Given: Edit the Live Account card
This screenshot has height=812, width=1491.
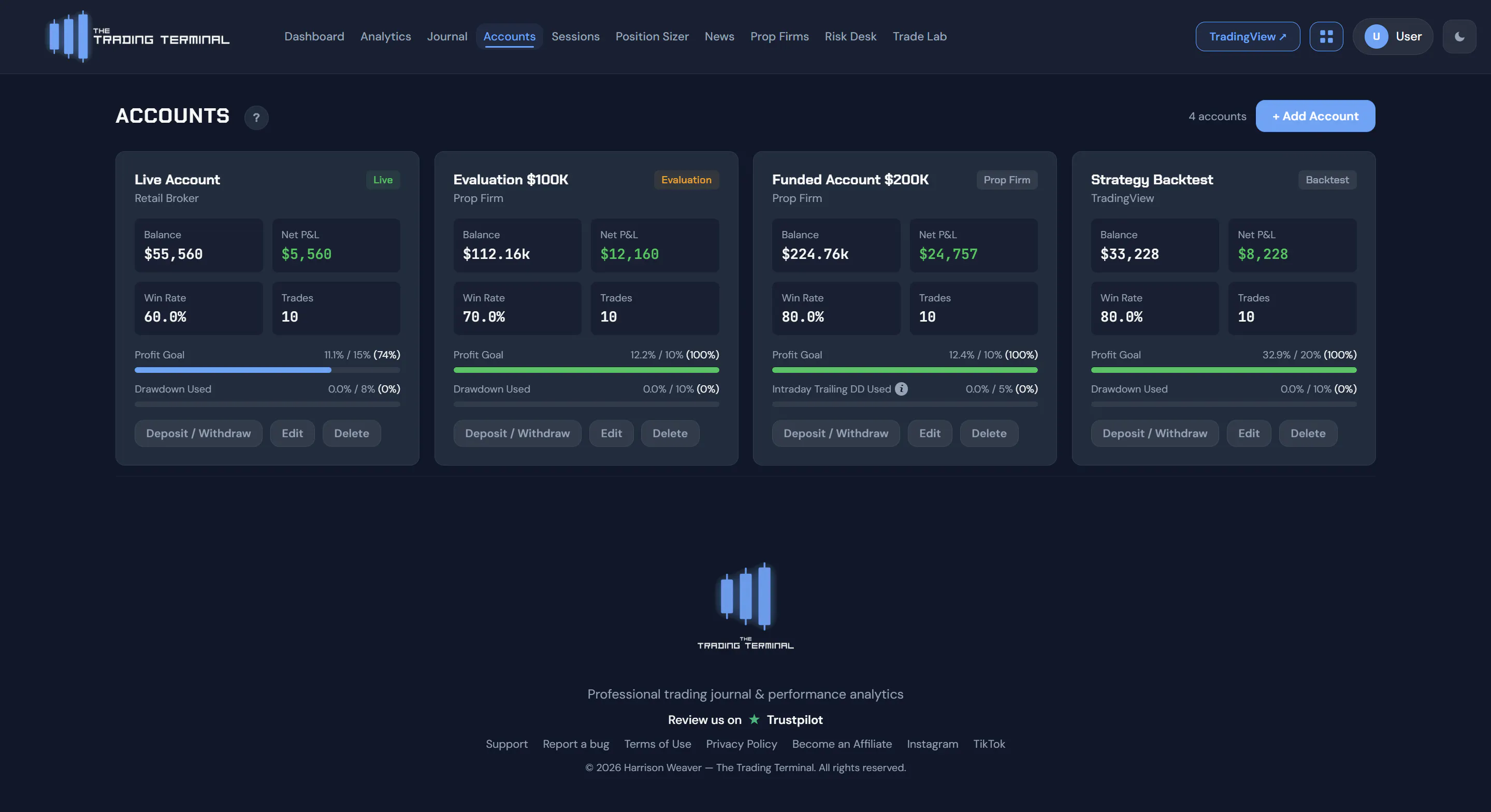Looking at the screenshot, I should [x=292, y=433].
